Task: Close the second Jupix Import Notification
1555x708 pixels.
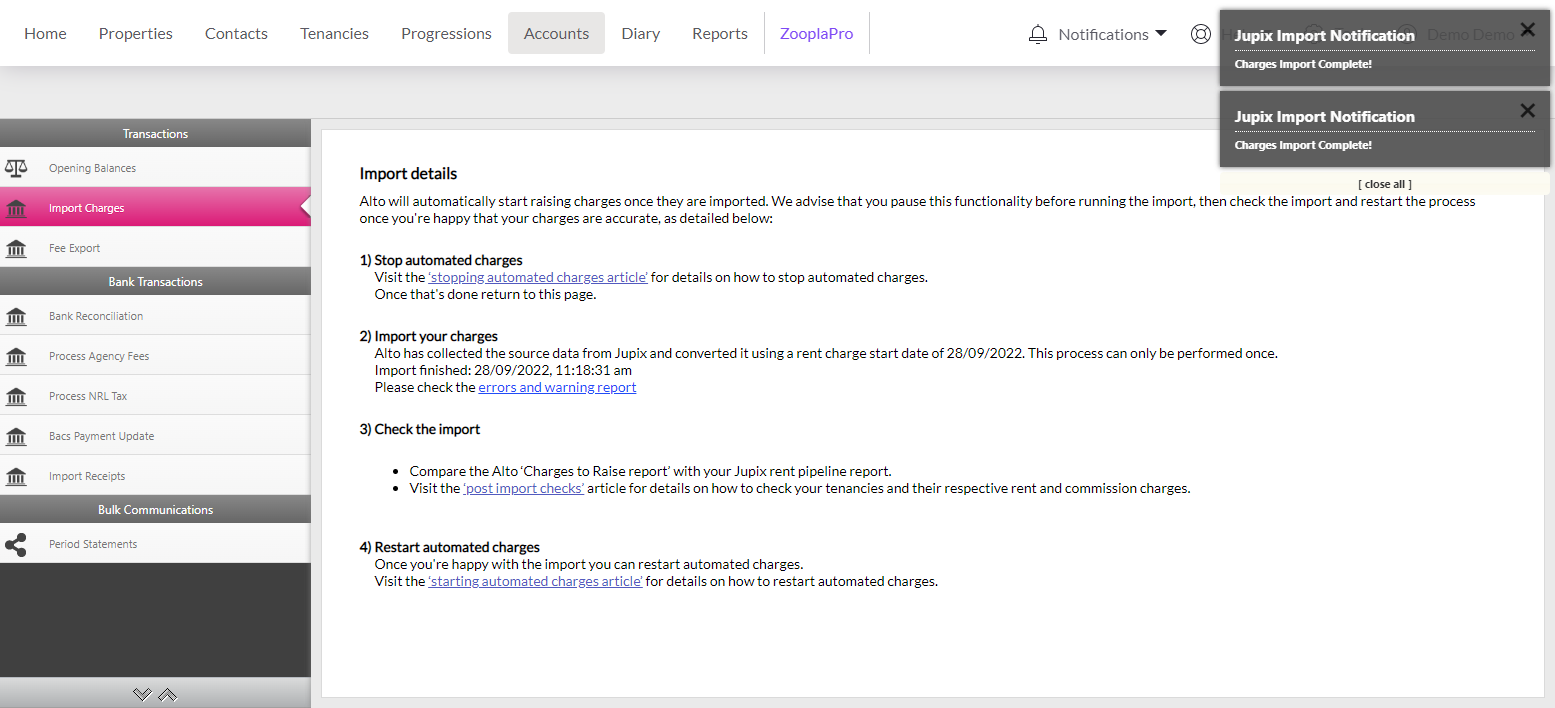Action: pos(1527,110)
